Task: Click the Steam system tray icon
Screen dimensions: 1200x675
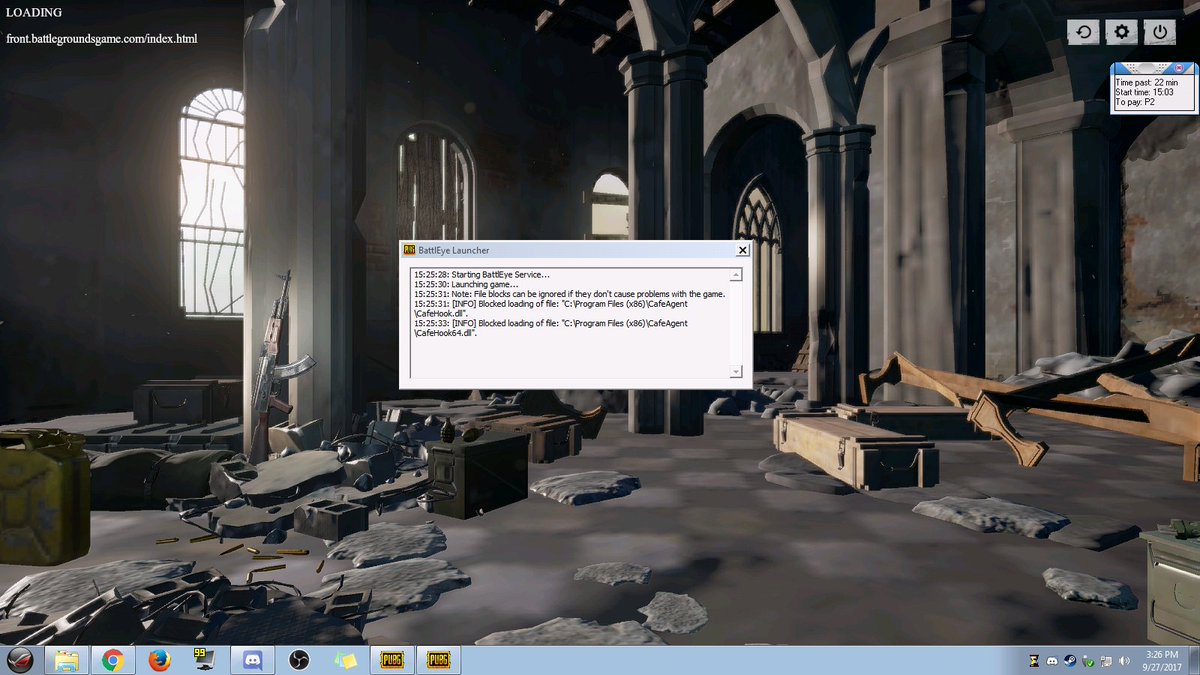Action: click(1071, 661)
